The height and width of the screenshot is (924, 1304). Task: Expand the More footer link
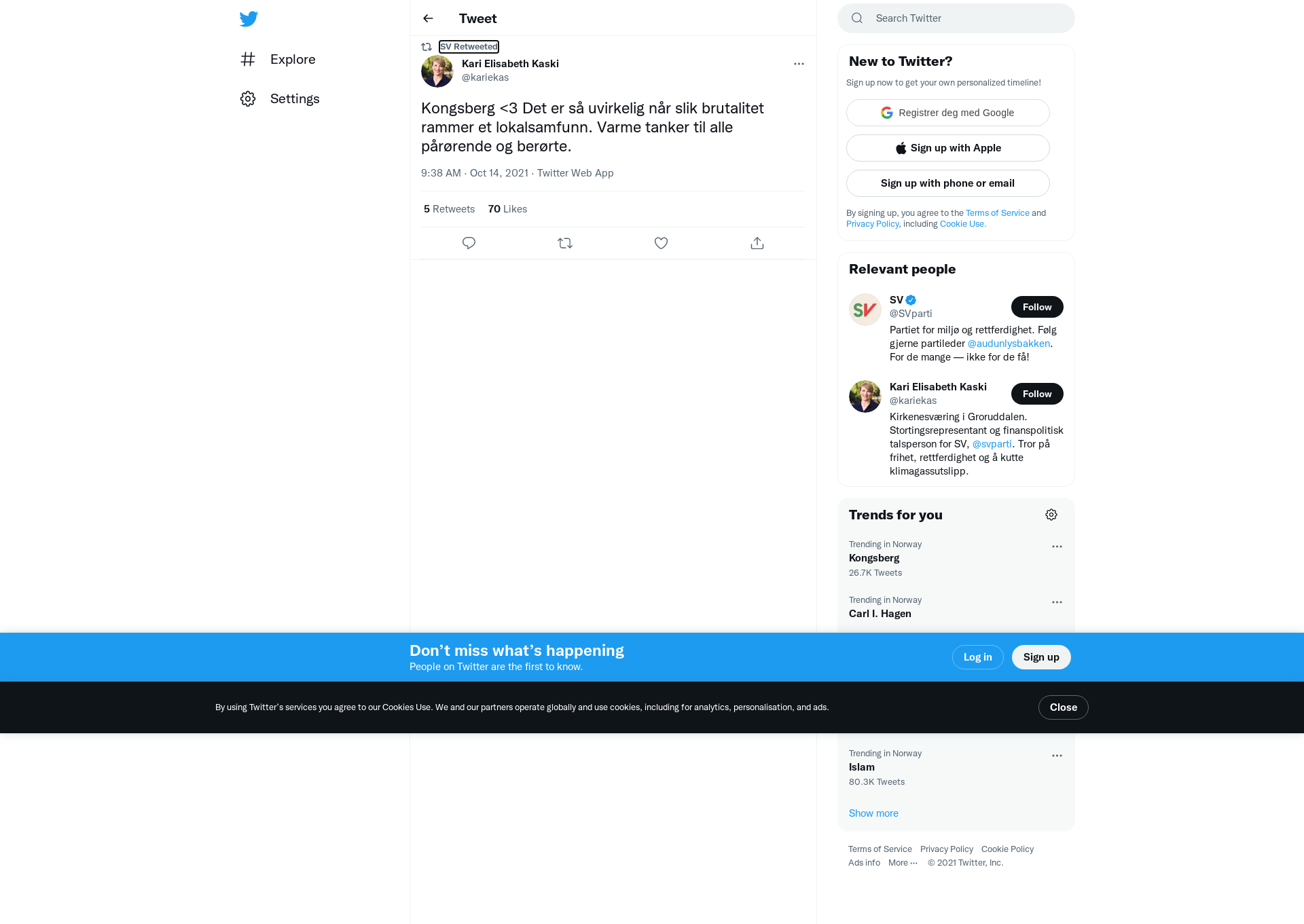(903, 863)
